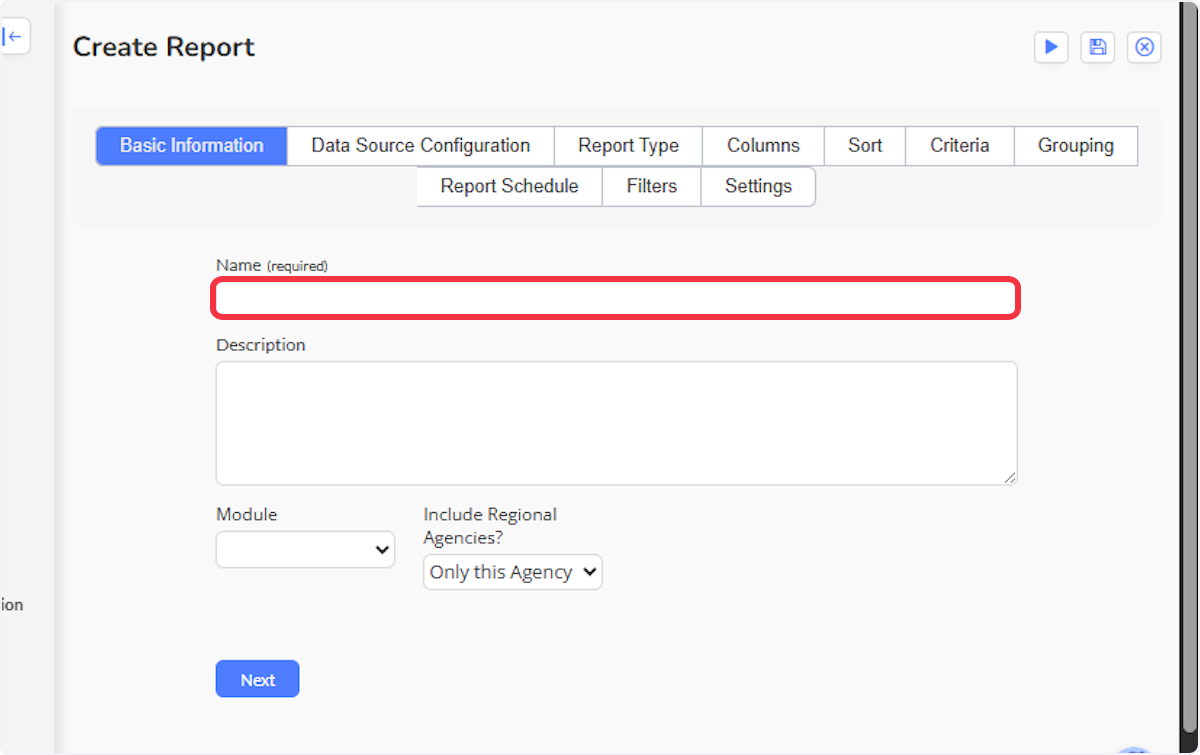The height and width of the screenshot is (755, 1200).
Task: Expand the Include Regional Agencies dropdown
Action: coord(513,572)
